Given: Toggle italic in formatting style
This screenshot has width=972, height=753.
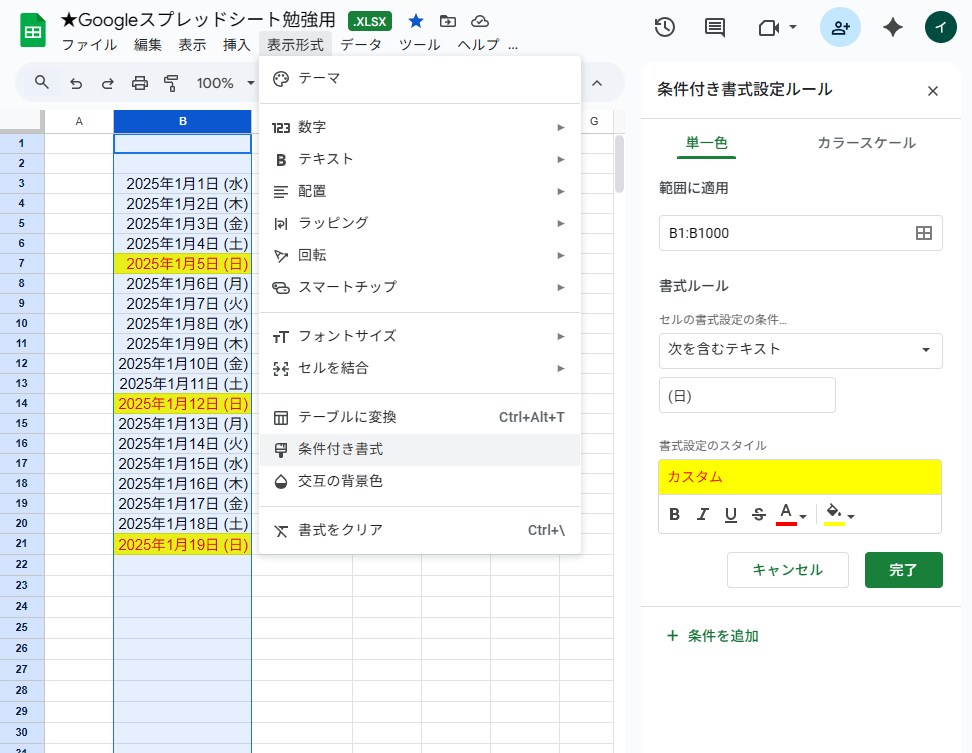Looking at the screenshot, I should [702, 515].
